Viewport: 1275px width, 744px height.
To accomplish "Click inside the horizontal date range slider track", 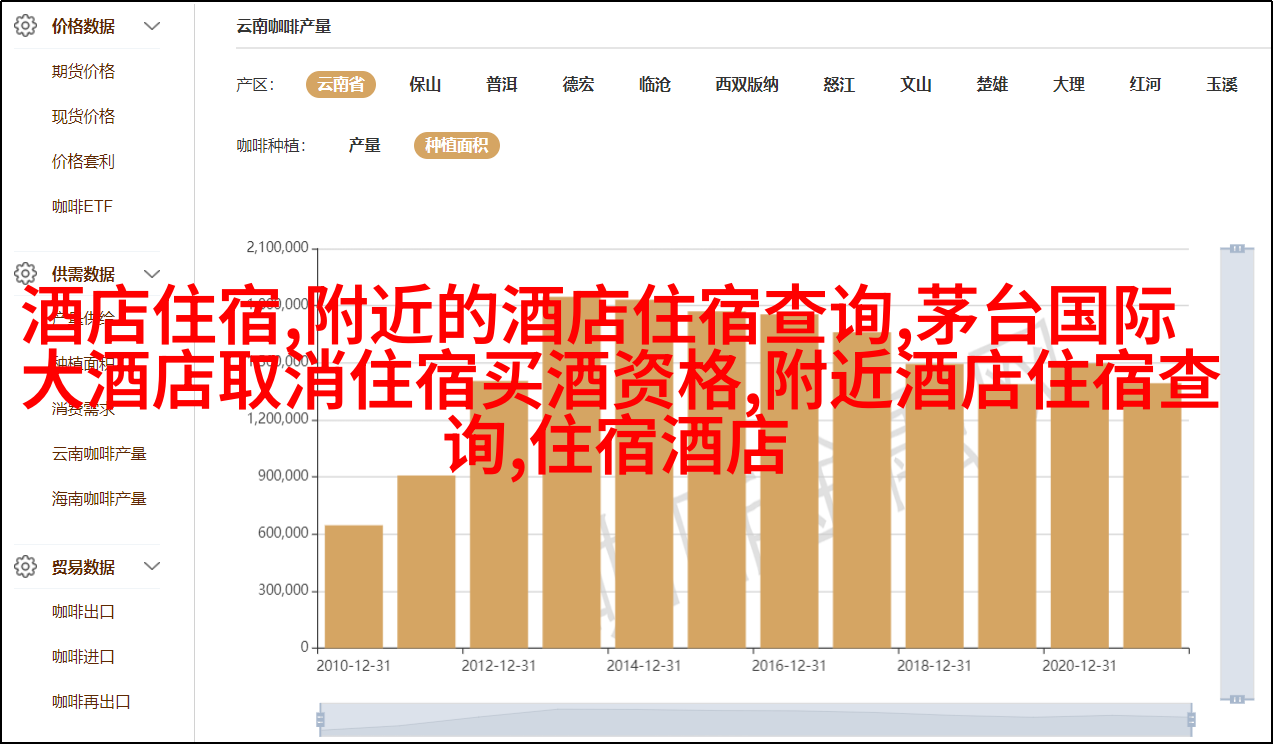I will pyautogui.click(x=754, y=719).
